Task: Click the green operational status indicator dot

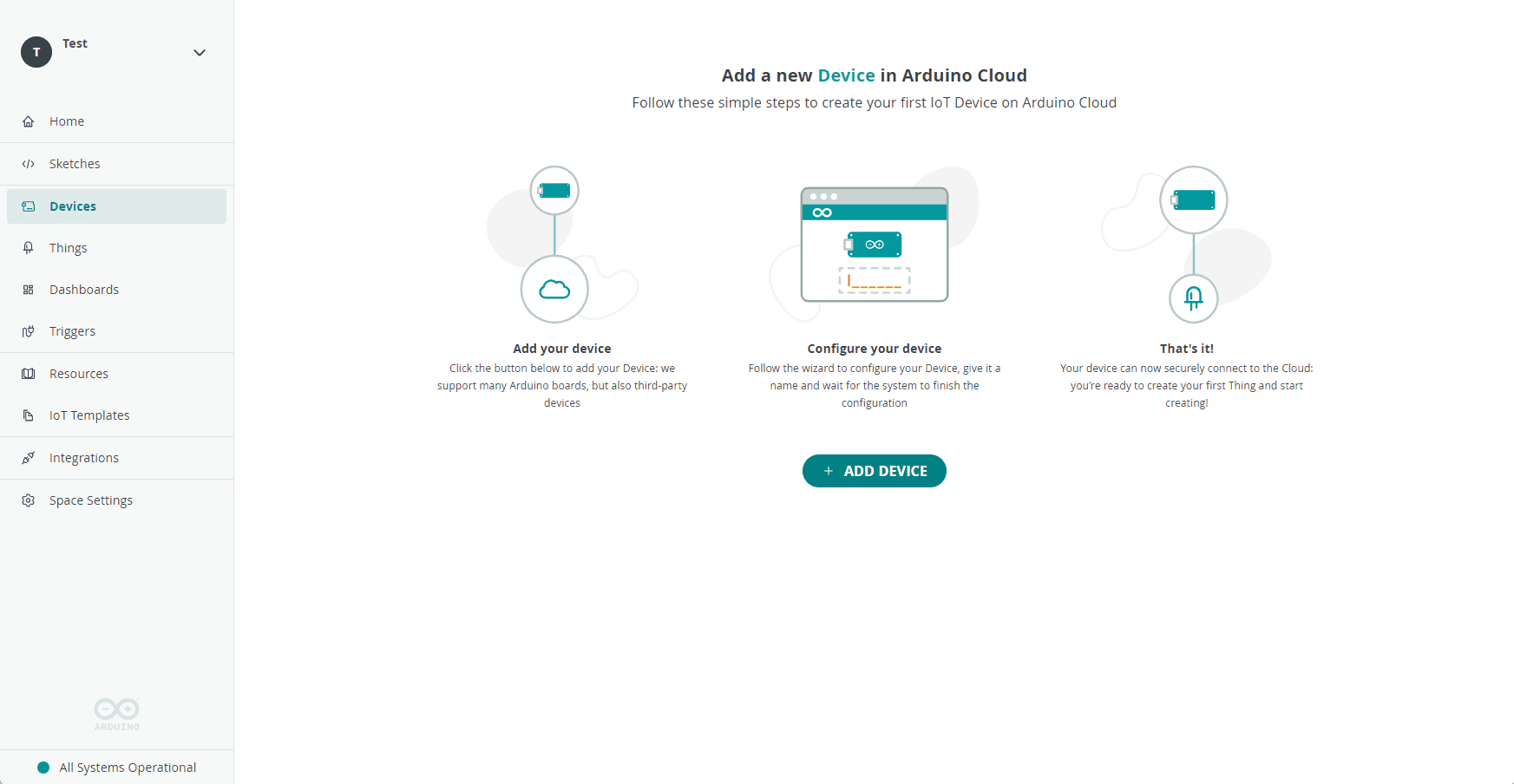Action: 43,768
